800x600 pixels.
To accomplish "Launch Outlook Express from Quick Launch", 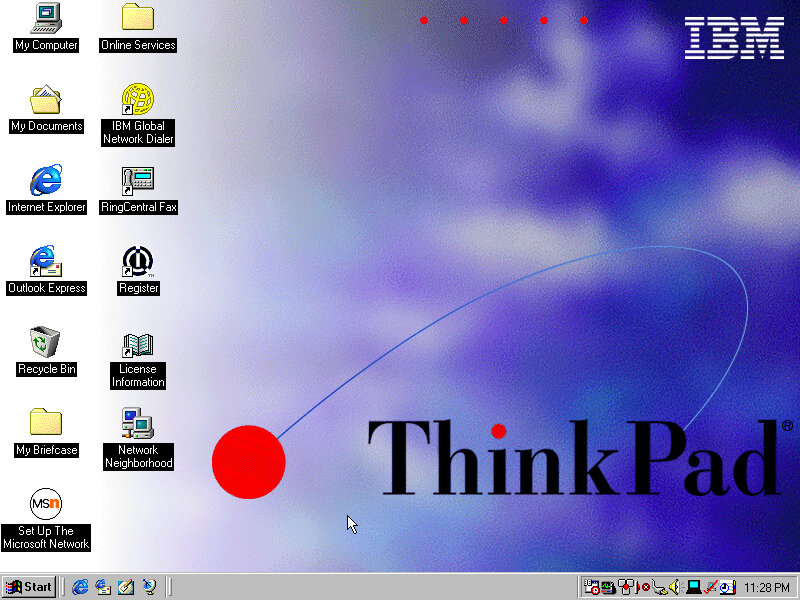I will [x=103, y=587].
